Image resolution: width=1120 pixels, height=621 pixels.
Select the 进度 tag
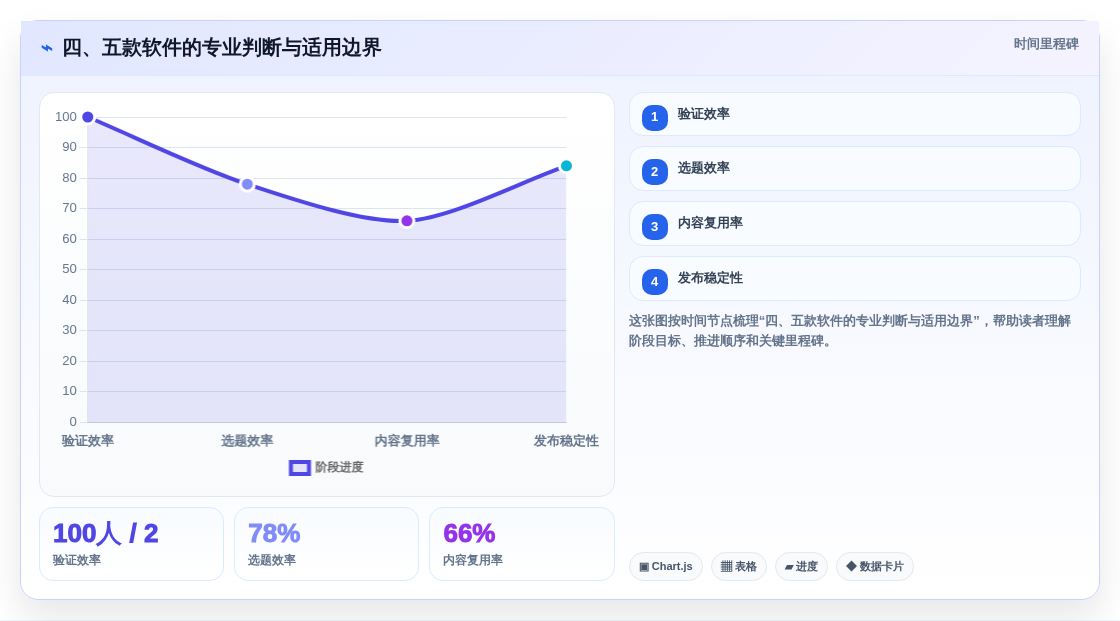(x=801, y=567)
